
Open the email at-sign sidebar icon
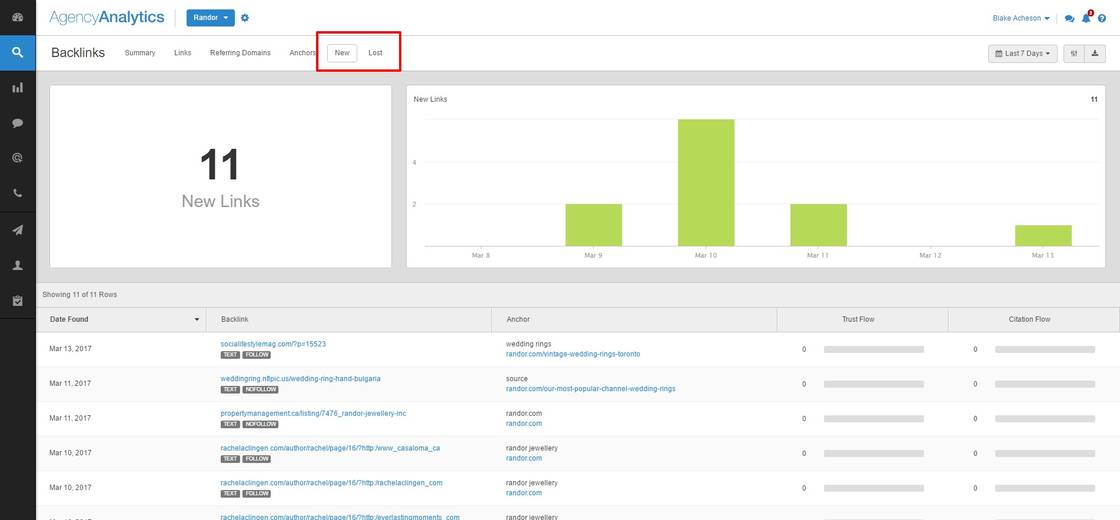tap(18, 158)
